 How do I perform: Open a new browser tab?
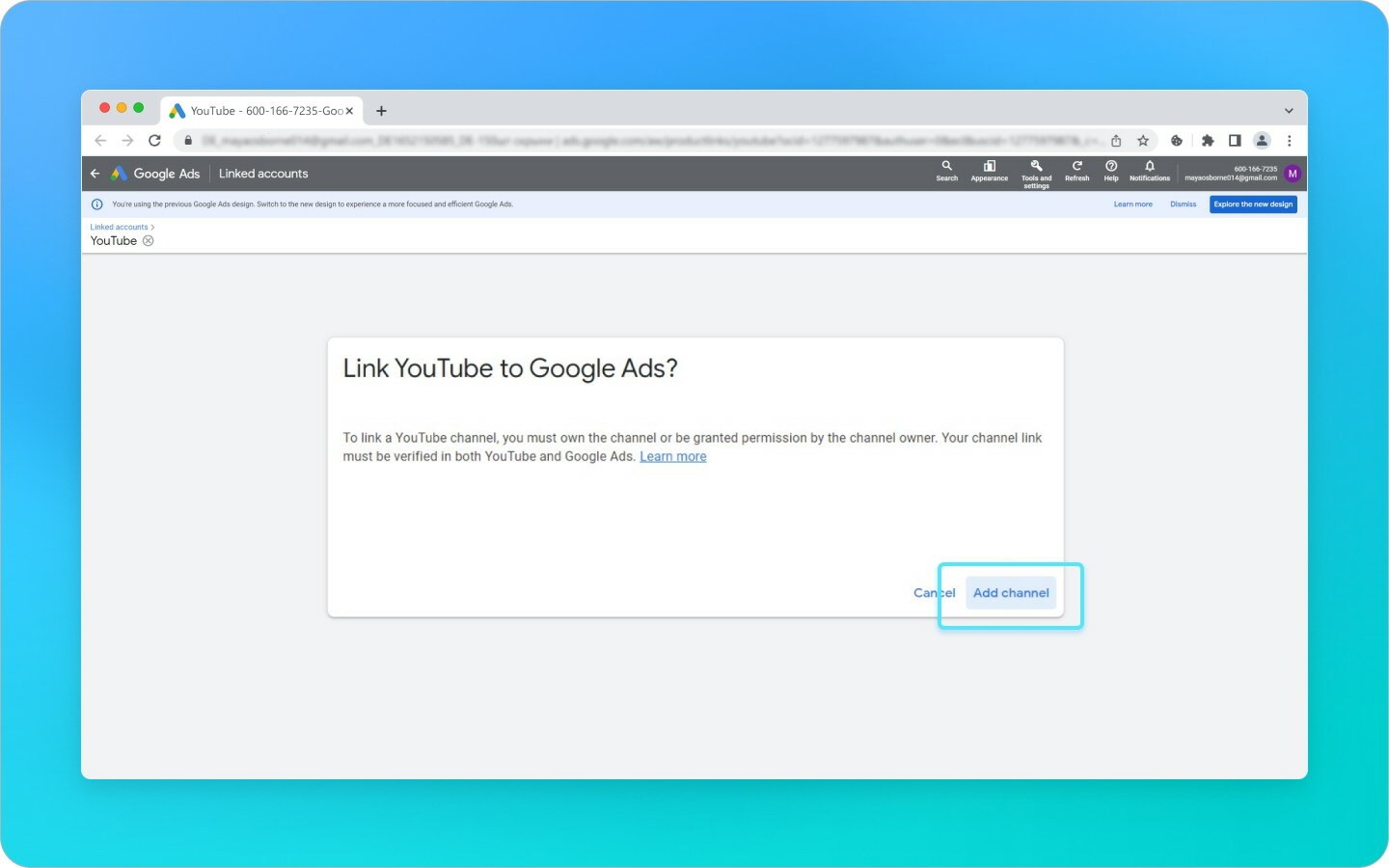click(x=381, y=111)
